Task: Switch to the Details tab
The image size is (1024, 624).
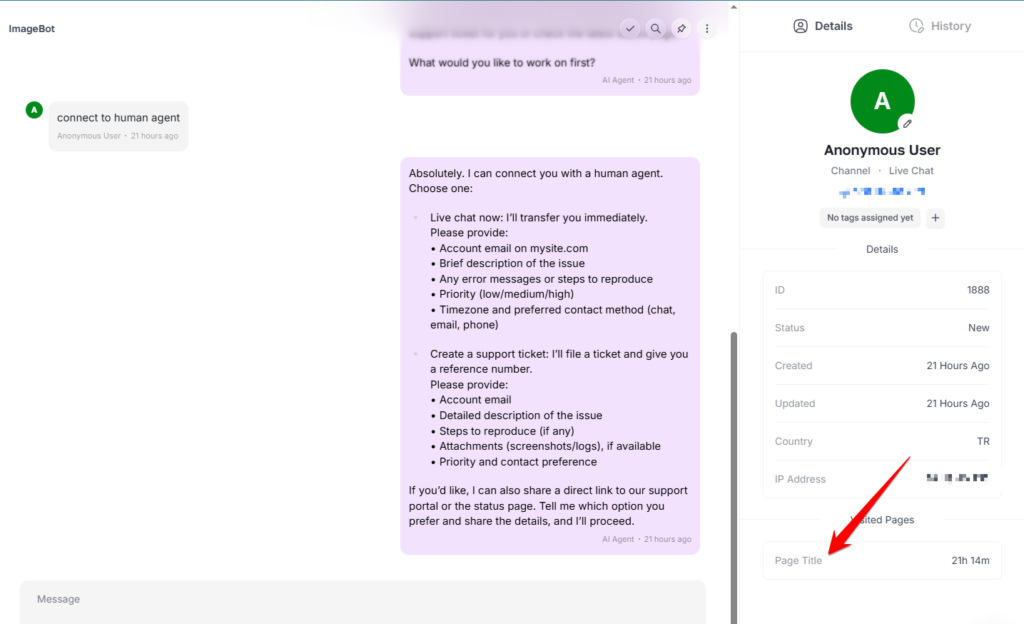Action: tap(822, 26)
